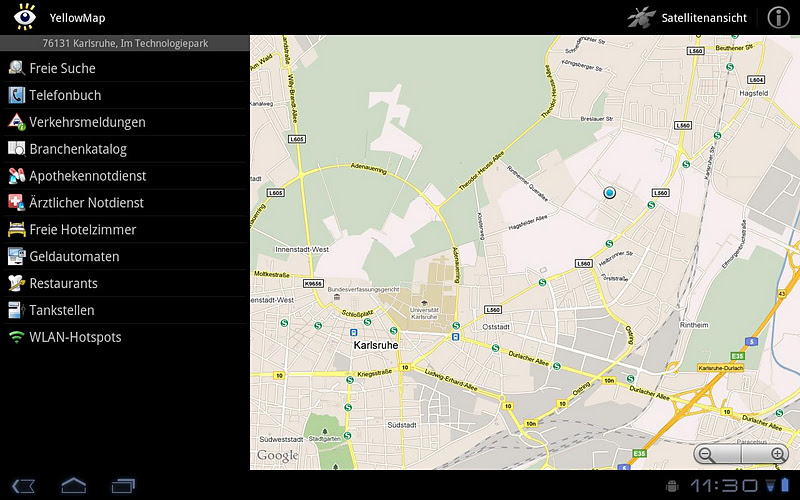Zoom in on the map
800x500 pixels.
pyautogui.click(x=778, y=454)
